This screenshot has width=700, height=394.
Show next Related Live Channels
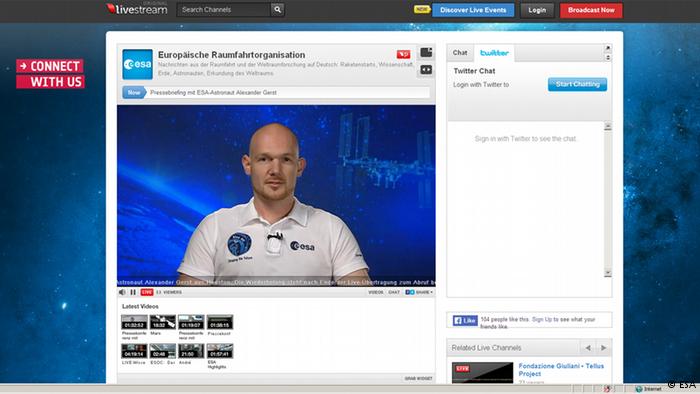click(604, 348)
